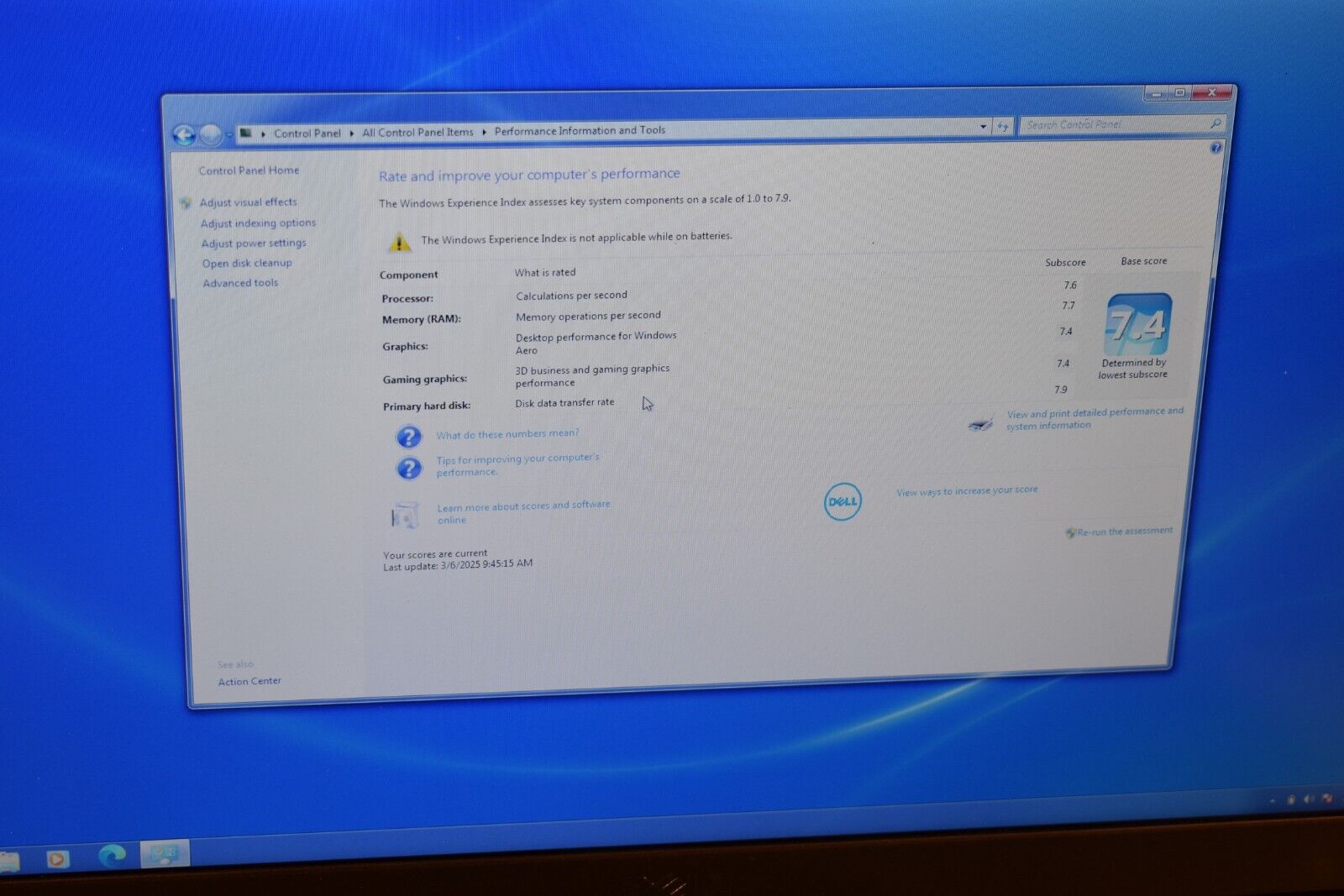The image size is (1344, 896).
Task: Click the Control Panel taskbar button
Action: click(x=165, y=854)
